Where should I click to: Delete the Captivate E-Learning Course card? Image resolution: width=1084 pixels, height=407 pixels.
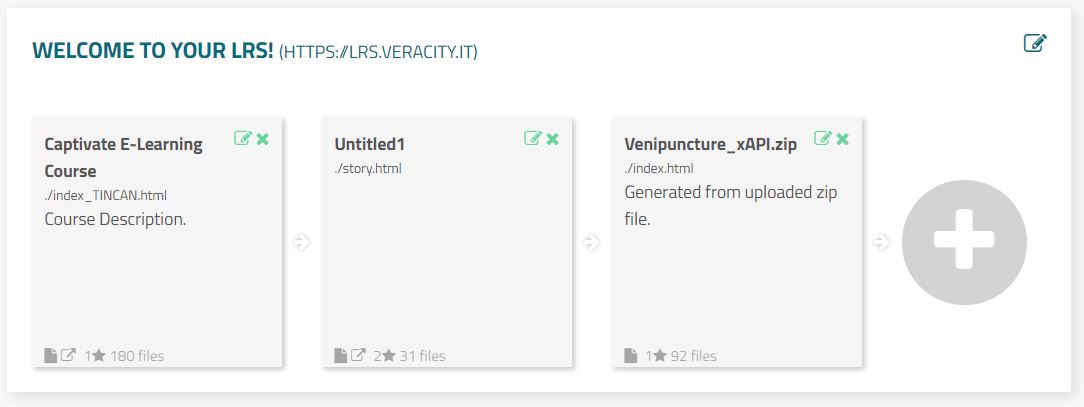pyautogui.click(x=263, y=139)
